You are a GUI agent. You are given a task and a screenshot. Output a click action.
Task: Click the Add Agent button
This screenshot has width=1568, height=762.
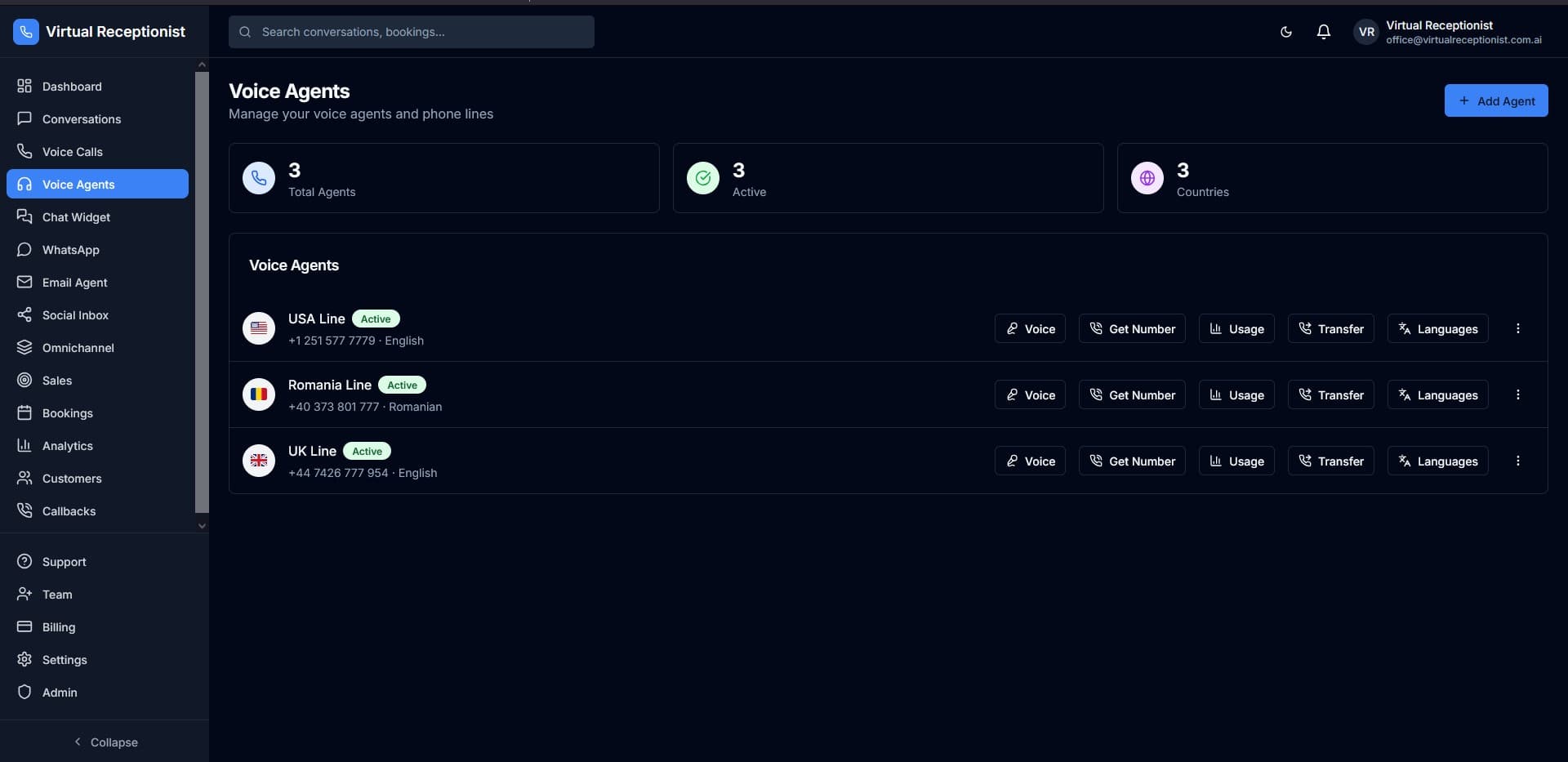(1495, 100)
